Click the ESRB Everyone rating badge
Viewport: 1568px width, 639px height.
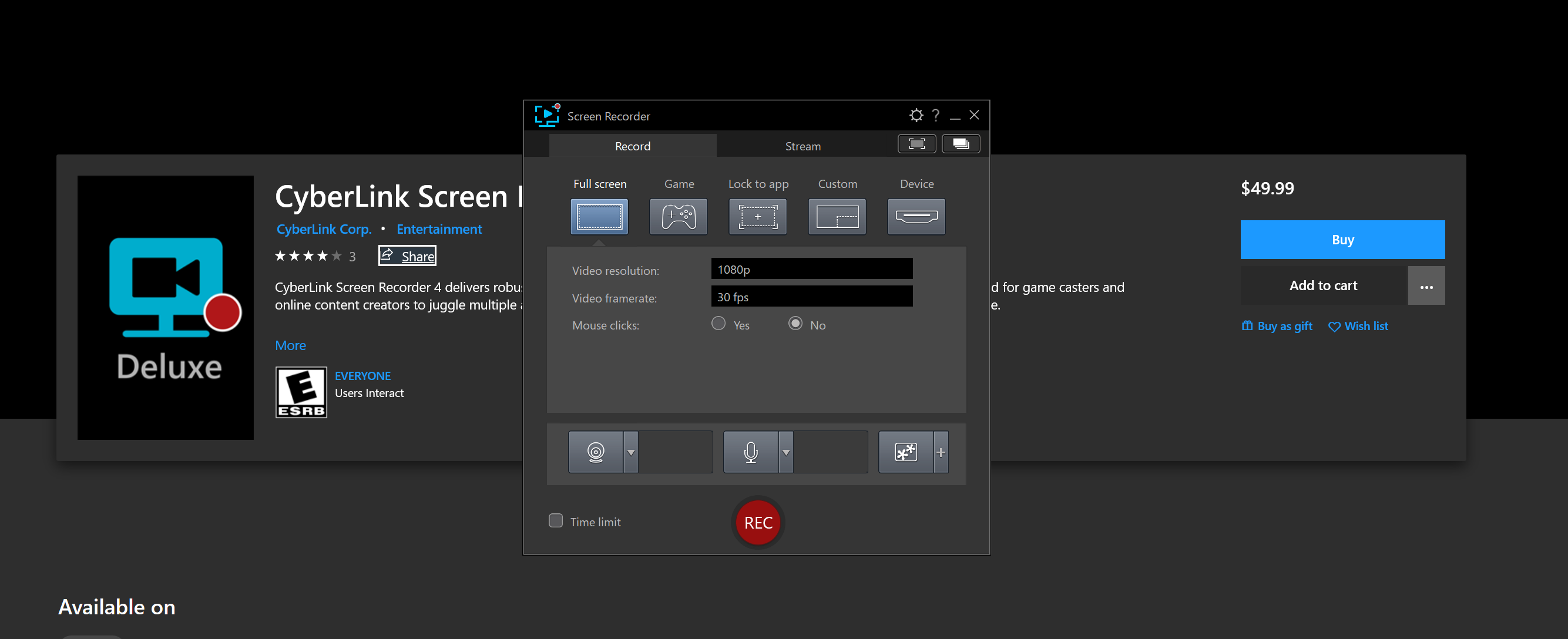(x=301, y=392)
